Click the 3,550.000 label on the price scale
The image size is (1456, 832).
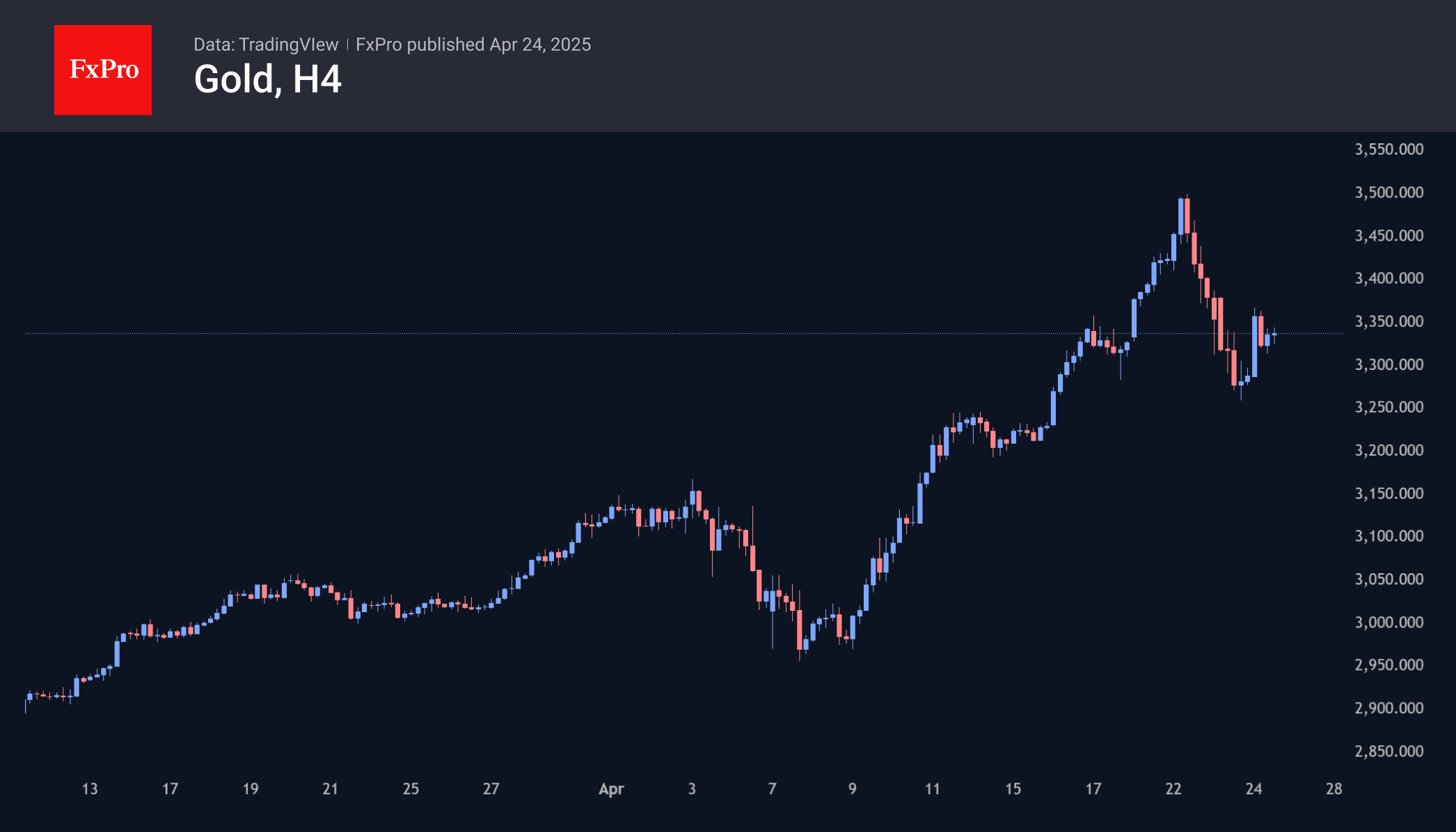(x=1388, y=150)
